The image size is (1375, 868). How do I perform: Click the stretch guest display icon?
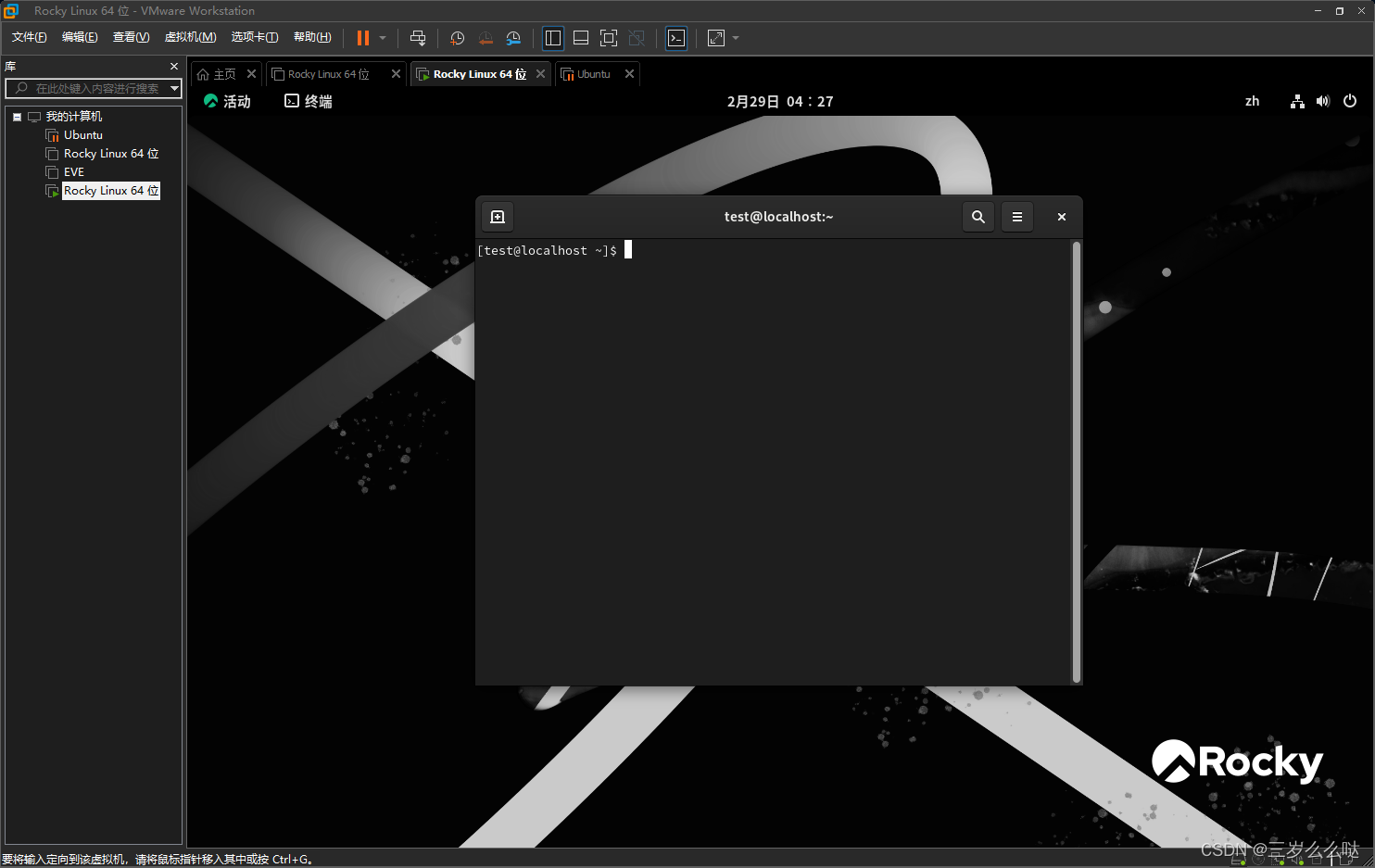(716, 38)
